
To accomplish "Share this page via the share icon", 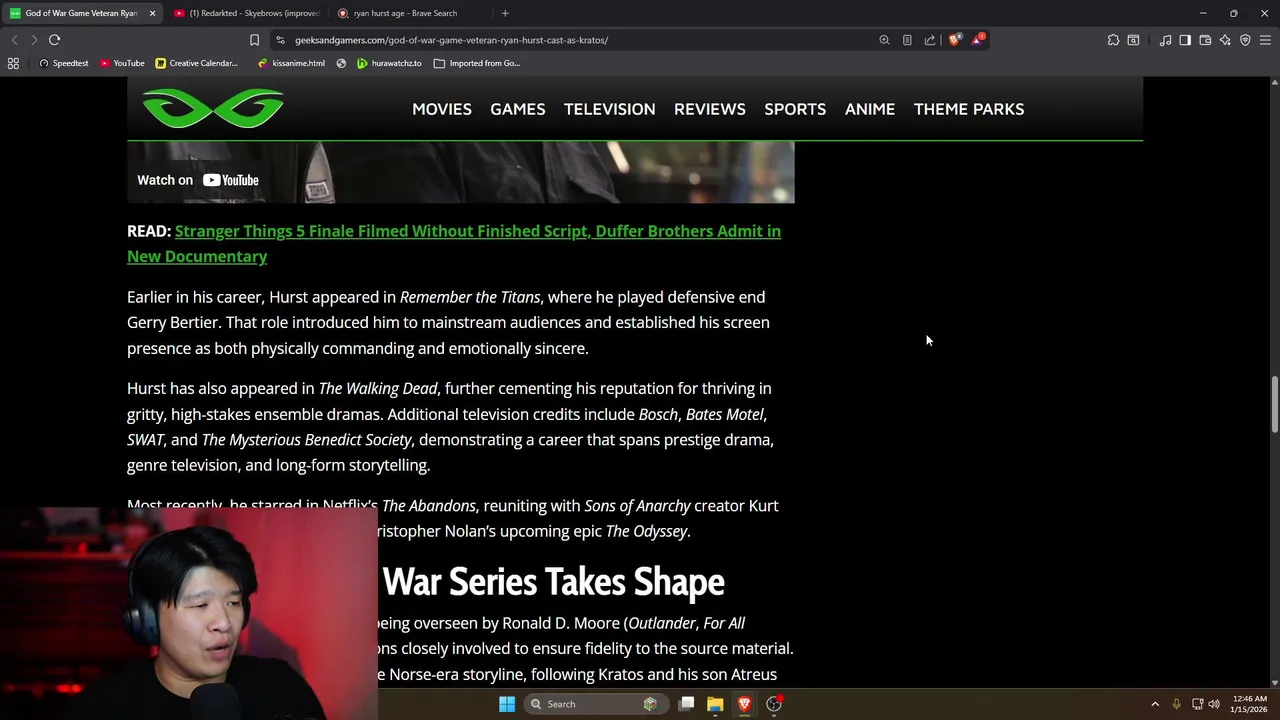I will (x=930, y=40).
